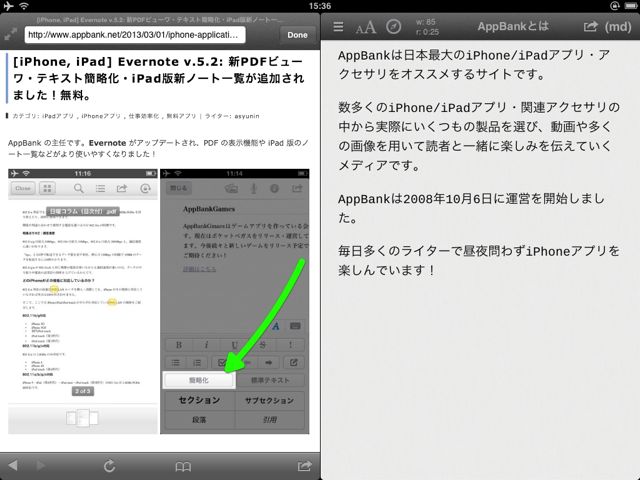The height and width of the screenshot is (480, 640).
Task: Open font size AA settings
Action: (365, 27)
